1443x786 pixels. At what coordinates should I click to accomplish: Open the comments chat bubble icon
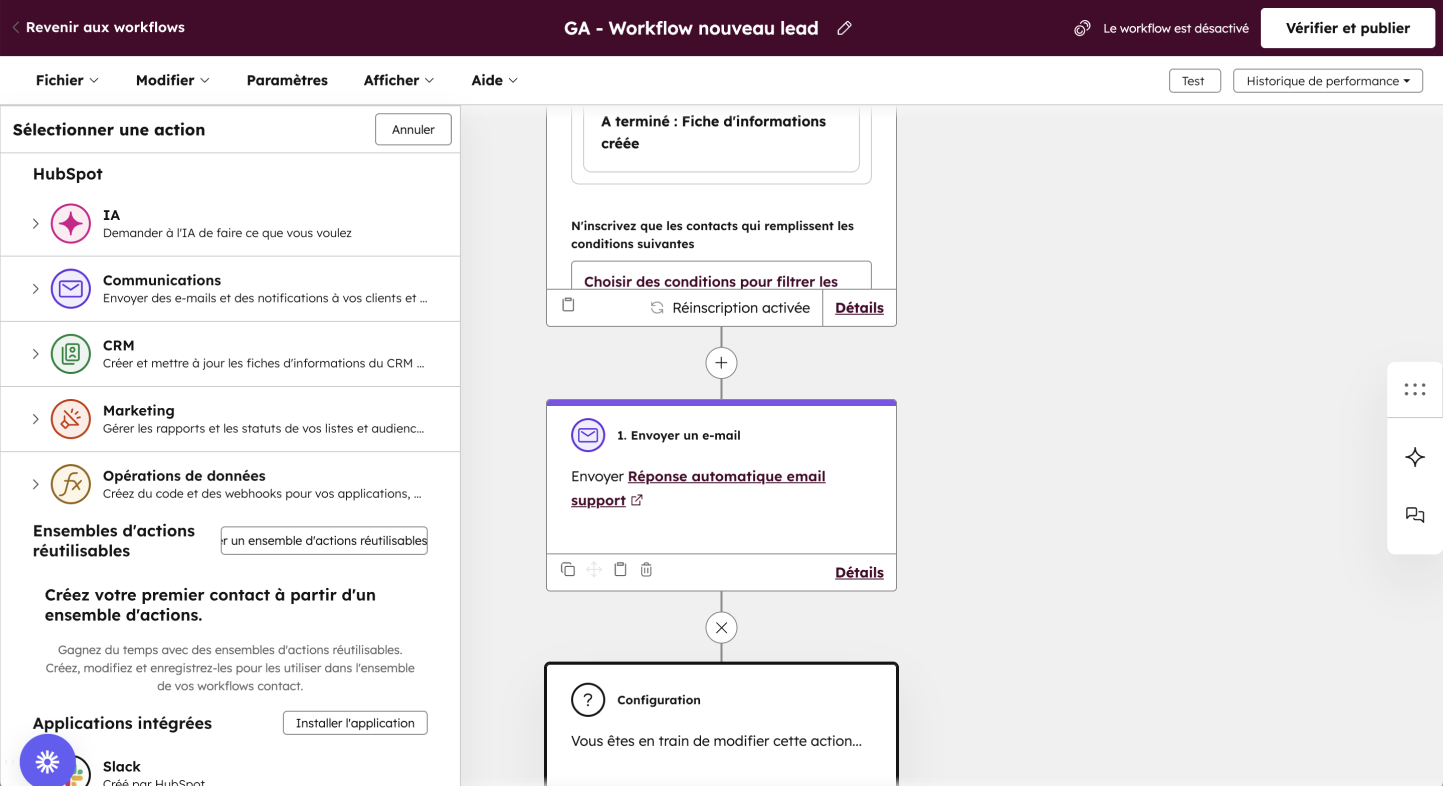[1414, 515]
